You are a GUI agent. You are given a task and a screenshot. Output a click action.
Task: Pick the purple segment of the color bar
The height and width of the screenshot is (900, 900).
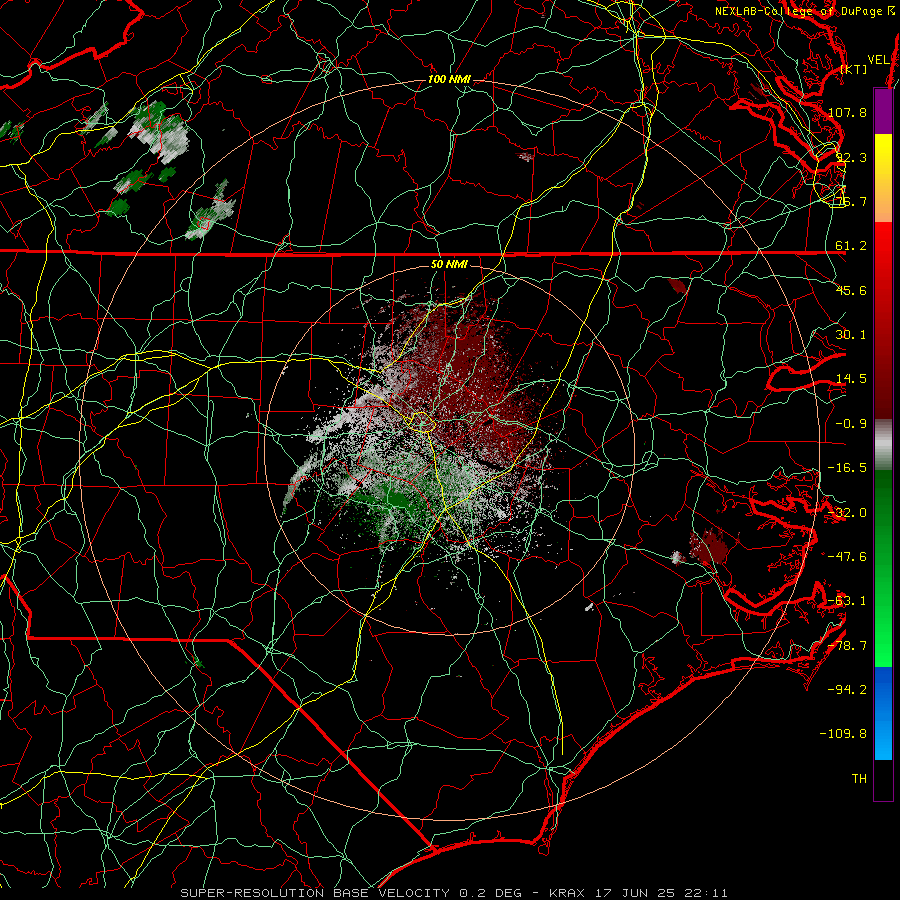point(883,112)
